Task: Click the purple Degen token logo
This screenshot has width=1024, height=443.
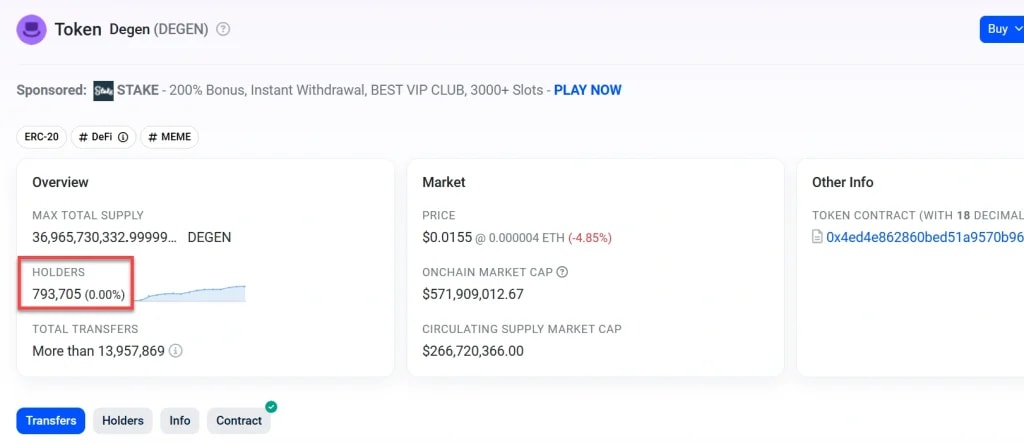Action: point(32,29)
